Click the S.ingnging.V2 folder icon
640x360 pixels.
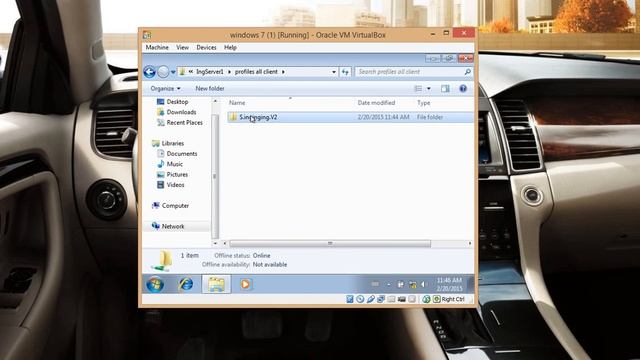(x=233, y=117)
